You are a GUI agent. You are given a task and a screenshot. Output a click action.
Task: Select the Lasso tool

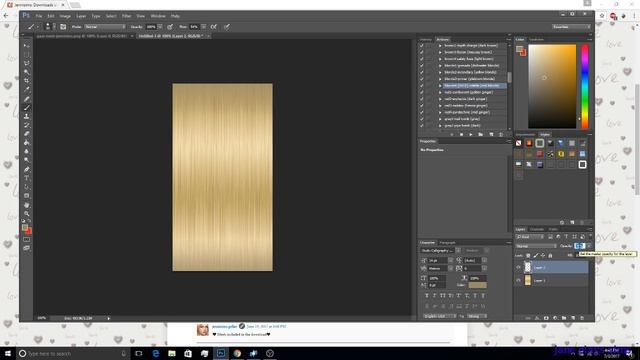coord(27,63)
